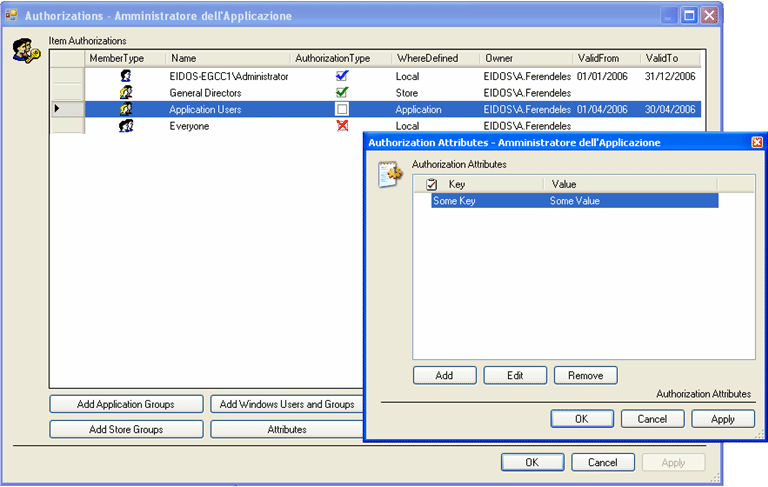Click Owner cell in General Directors row
Viewport: 768px width, 487px height.
[527, 93]
